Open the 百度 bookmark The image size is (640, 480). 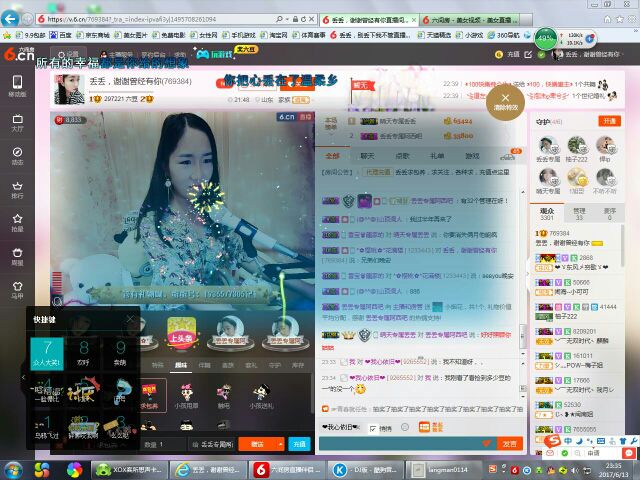click(60, 35)
